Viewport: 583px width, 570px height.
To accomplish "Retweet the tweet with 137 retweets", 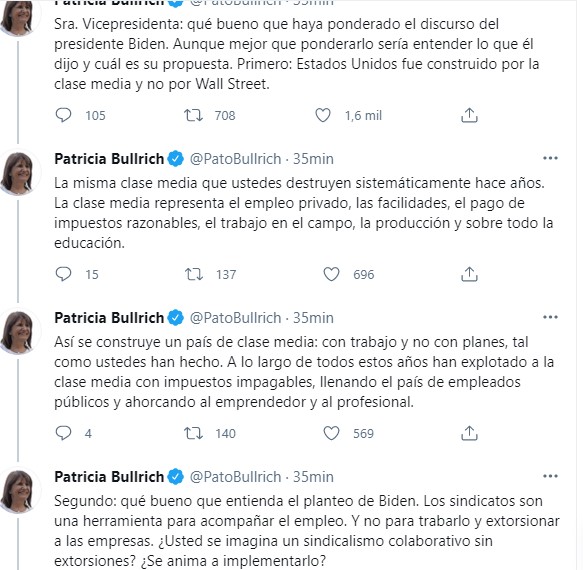I will [x=194, y=274].
